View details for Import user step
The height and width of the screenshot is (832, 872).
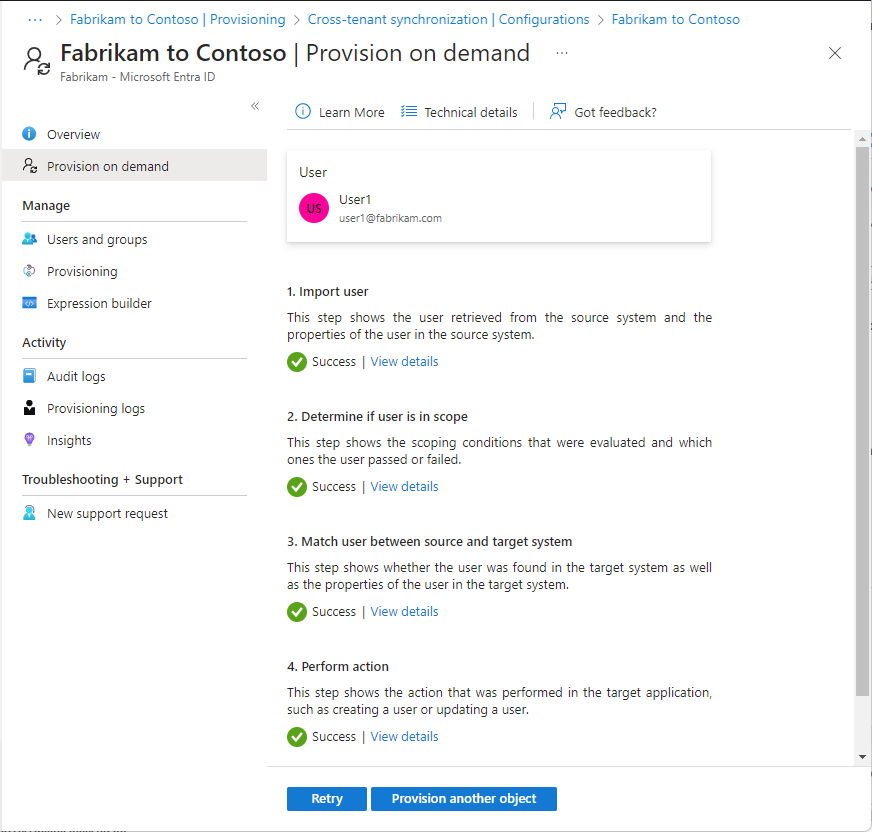tap(404, 362)
